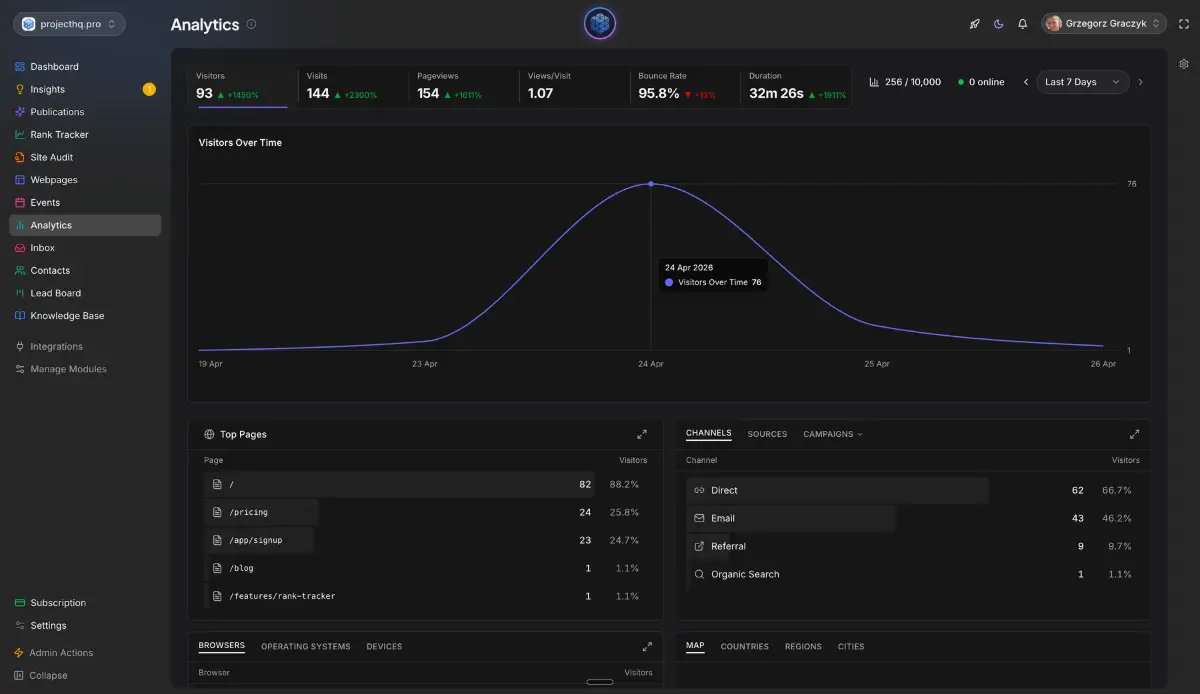Switch to the Operating Systems tab
Viewport: 1200px width, 694px height.
pos(305,647)
